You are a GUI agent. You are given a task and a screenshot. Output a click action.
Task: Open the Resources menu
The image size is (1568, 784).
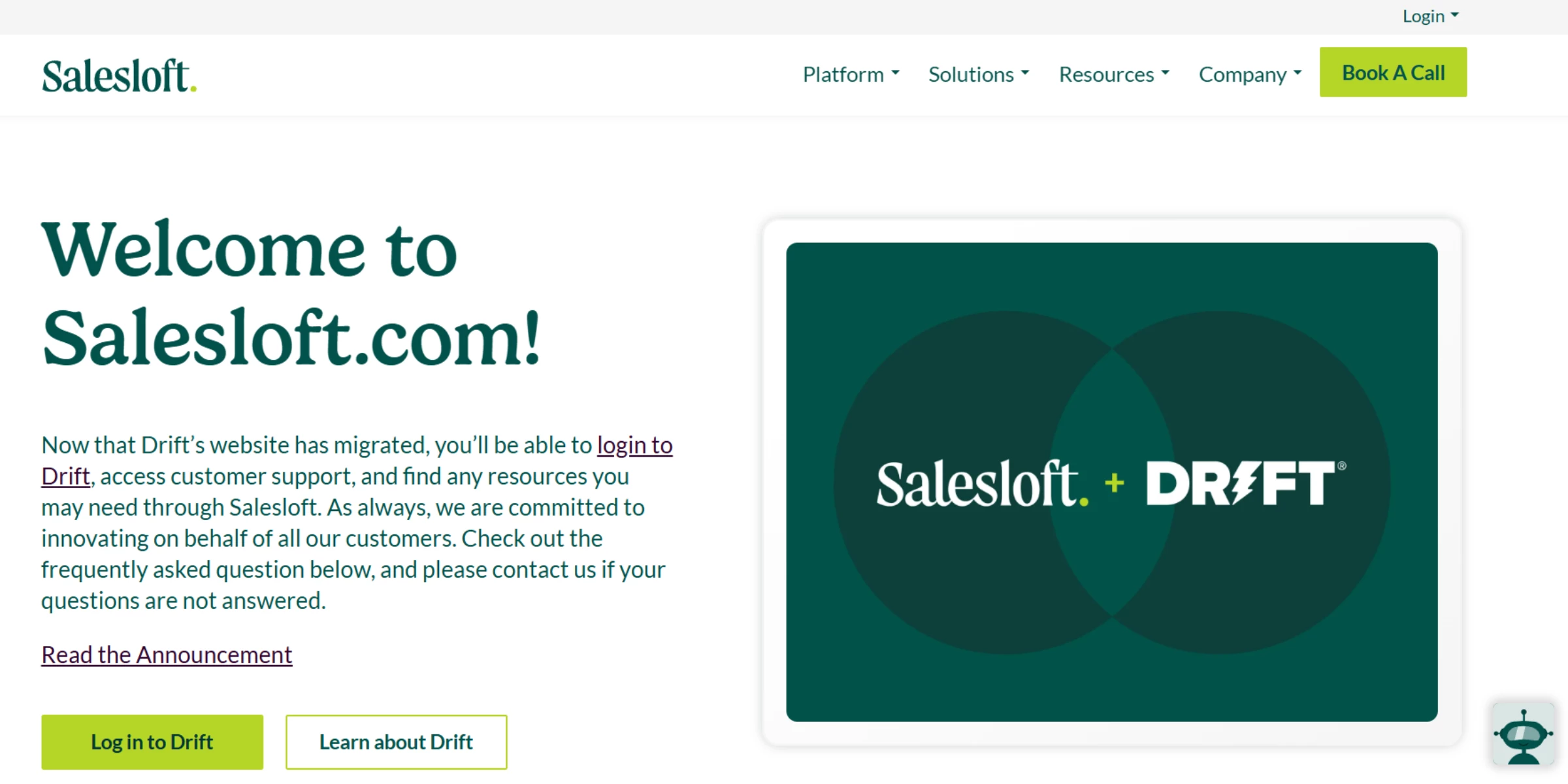tap(1114, 74)
